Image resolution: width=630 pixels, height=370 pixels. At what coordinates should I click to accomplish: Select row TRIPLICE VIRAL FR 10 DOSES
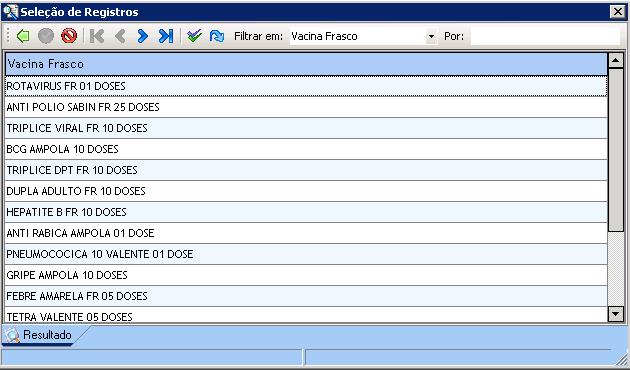click(x=306, y=128)
